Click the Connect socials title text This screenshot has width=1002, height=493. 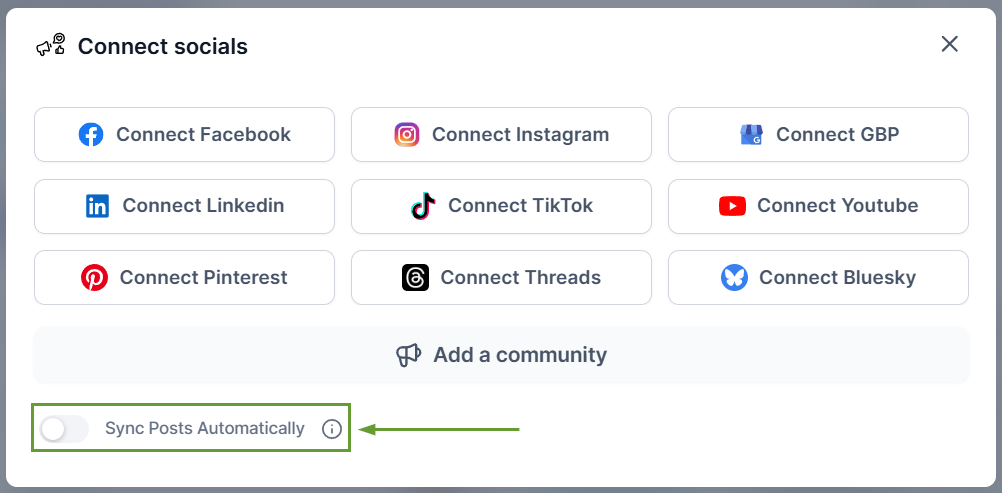click(163, 46)
